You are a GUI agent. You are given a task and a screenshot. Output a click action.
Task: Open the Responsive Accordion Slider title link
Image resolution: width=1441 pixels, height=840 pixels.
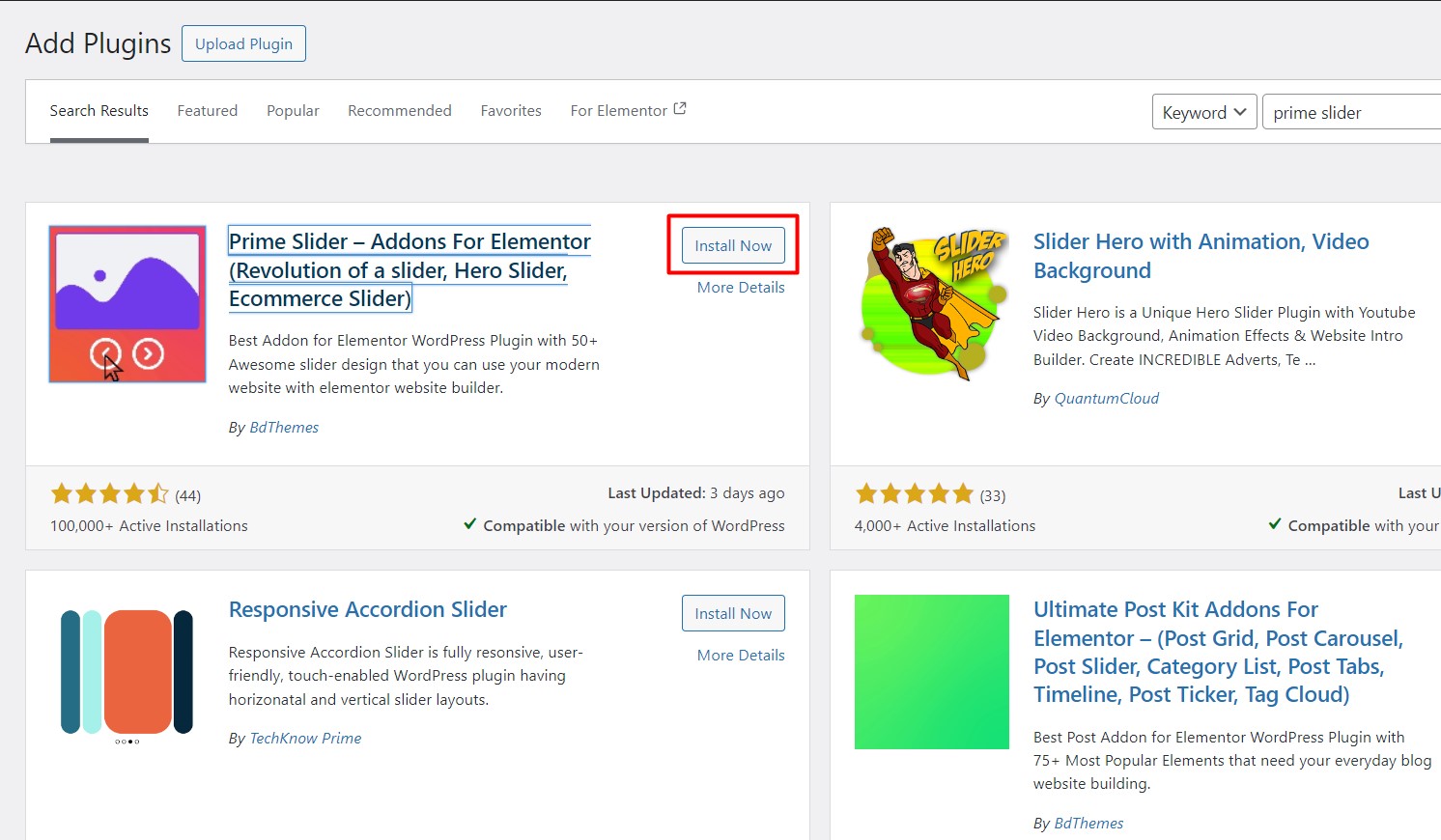coord(368,609)
